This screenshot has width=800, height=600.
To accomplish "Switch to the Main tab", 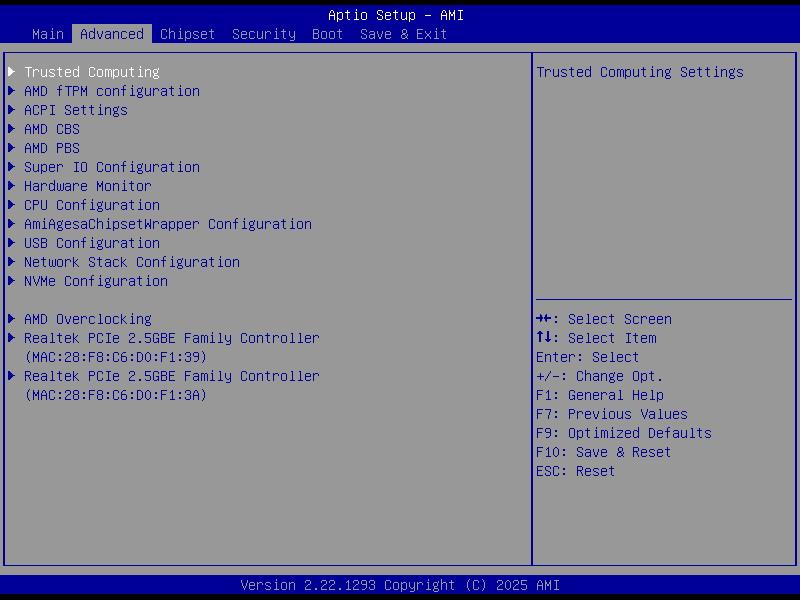I will click(48, 34).
